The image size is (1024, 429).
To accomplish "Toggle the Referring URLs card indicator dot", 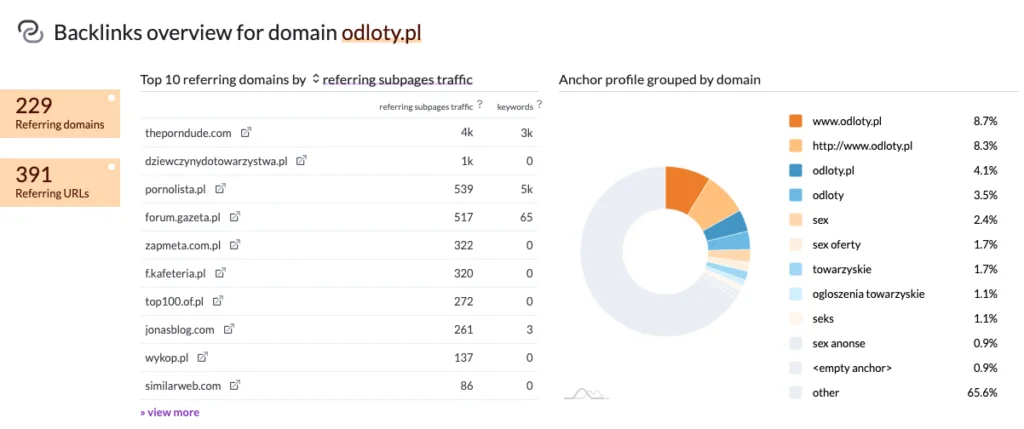I will (x=112, y=167).
